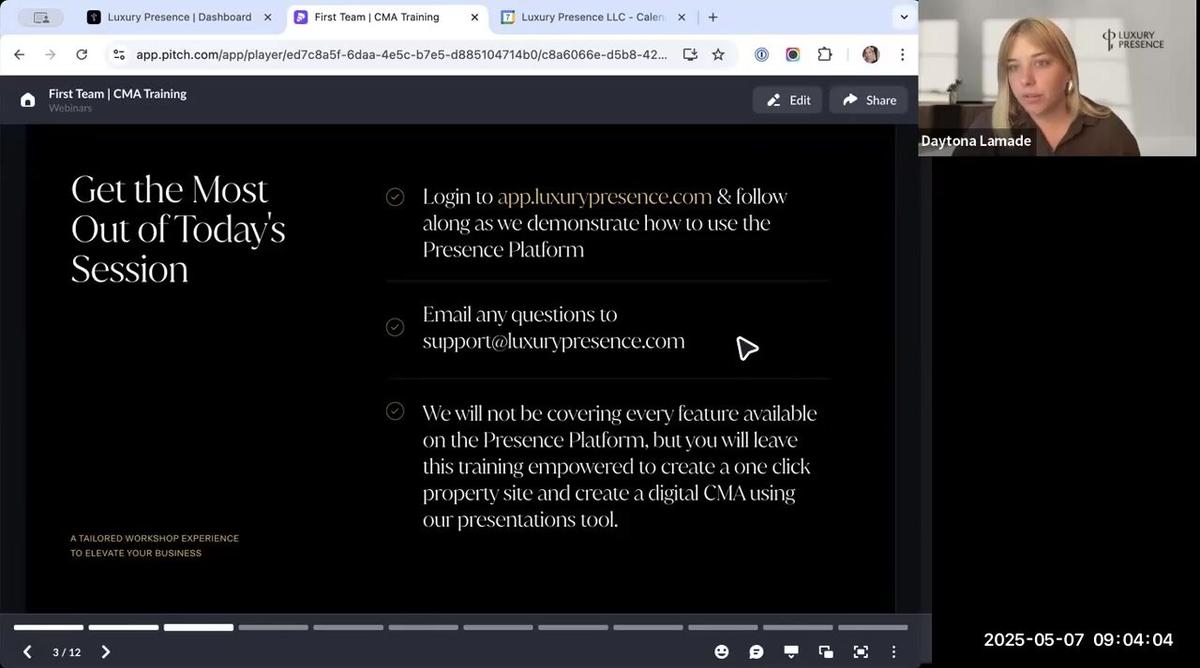The width and height of the screenshot is (1200, 668).
Task: Jump to the second slide progress segment
Action: click(x=124, y=628)
